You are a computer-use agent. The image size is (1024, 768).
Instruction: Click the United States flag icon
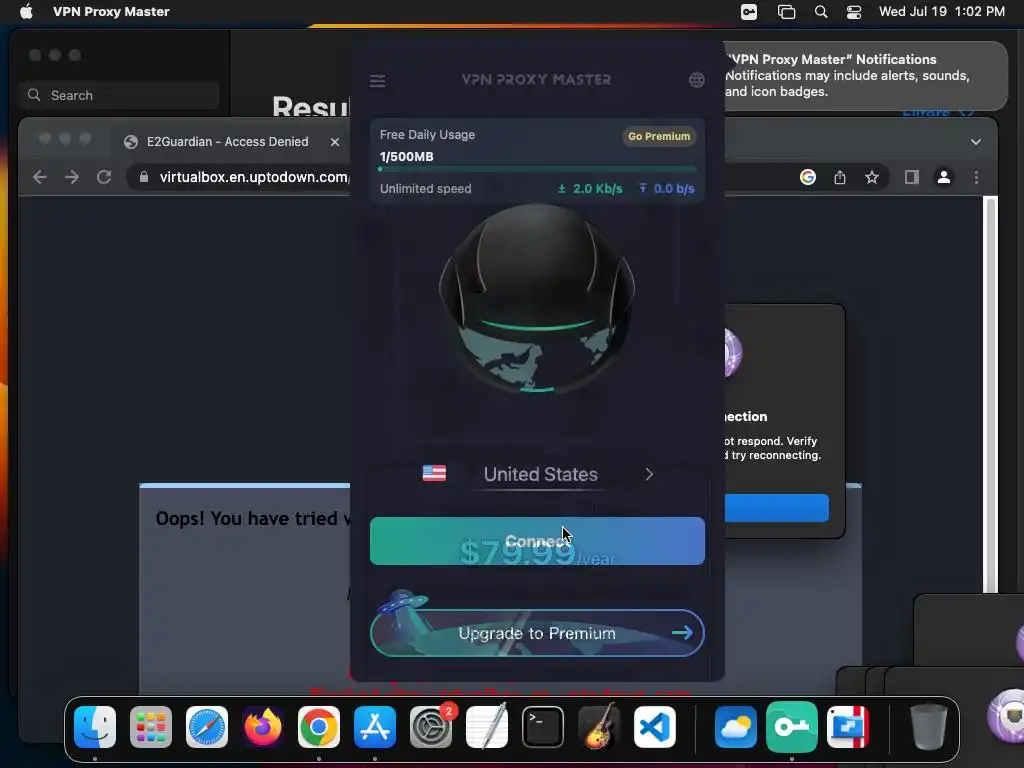434,473
